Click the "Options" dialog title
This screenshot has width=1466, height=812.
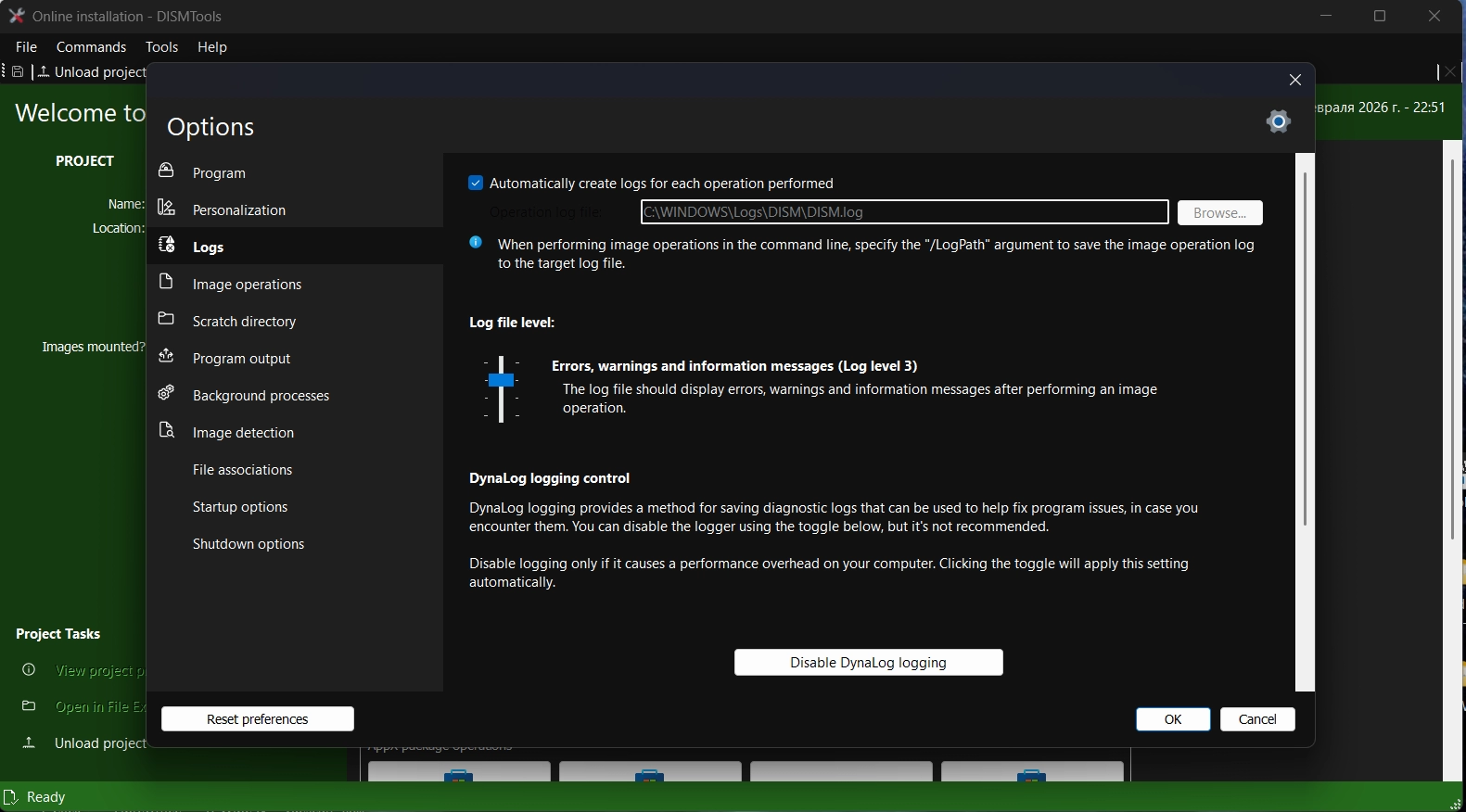tap(210, 126)
